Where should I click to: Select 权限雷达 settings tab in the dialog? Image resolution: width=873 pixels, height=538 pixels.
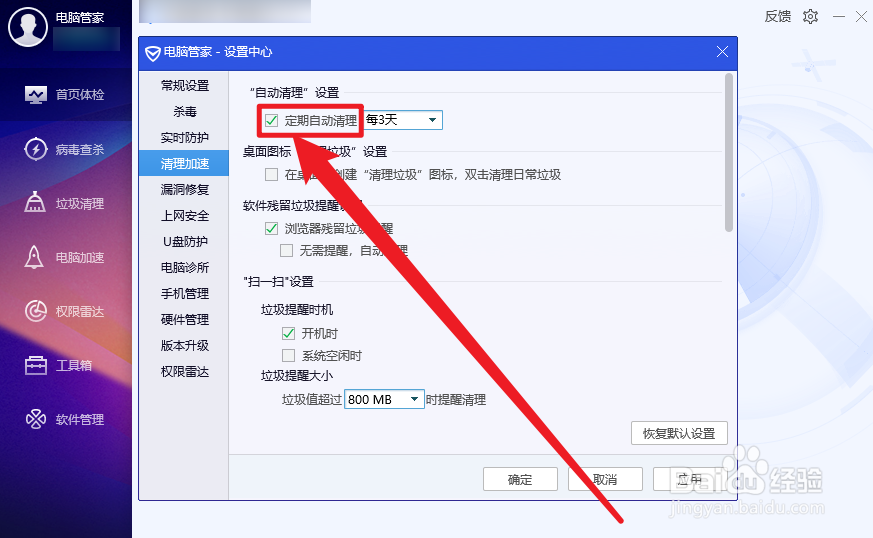tap(184, 371)
